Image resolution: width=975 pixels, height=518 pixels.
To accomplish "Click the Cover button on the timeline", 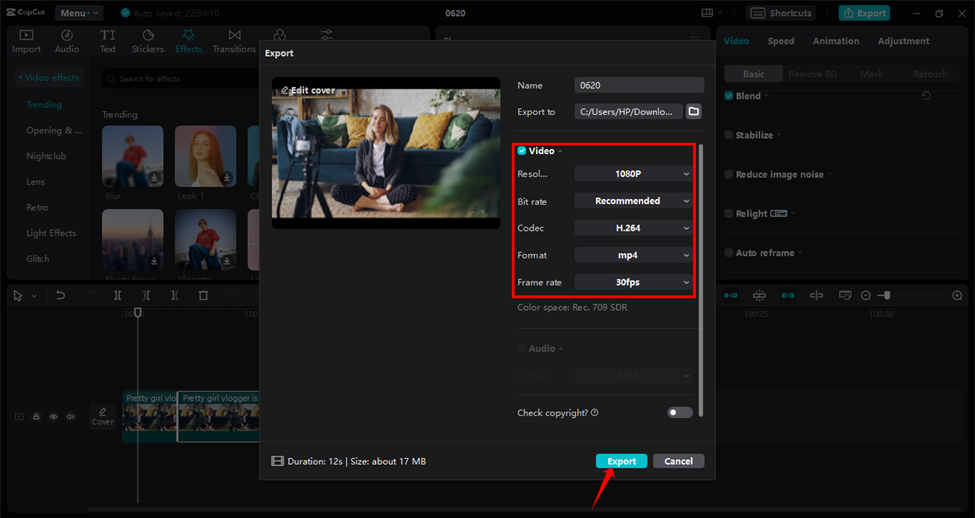I will [103, 416].
